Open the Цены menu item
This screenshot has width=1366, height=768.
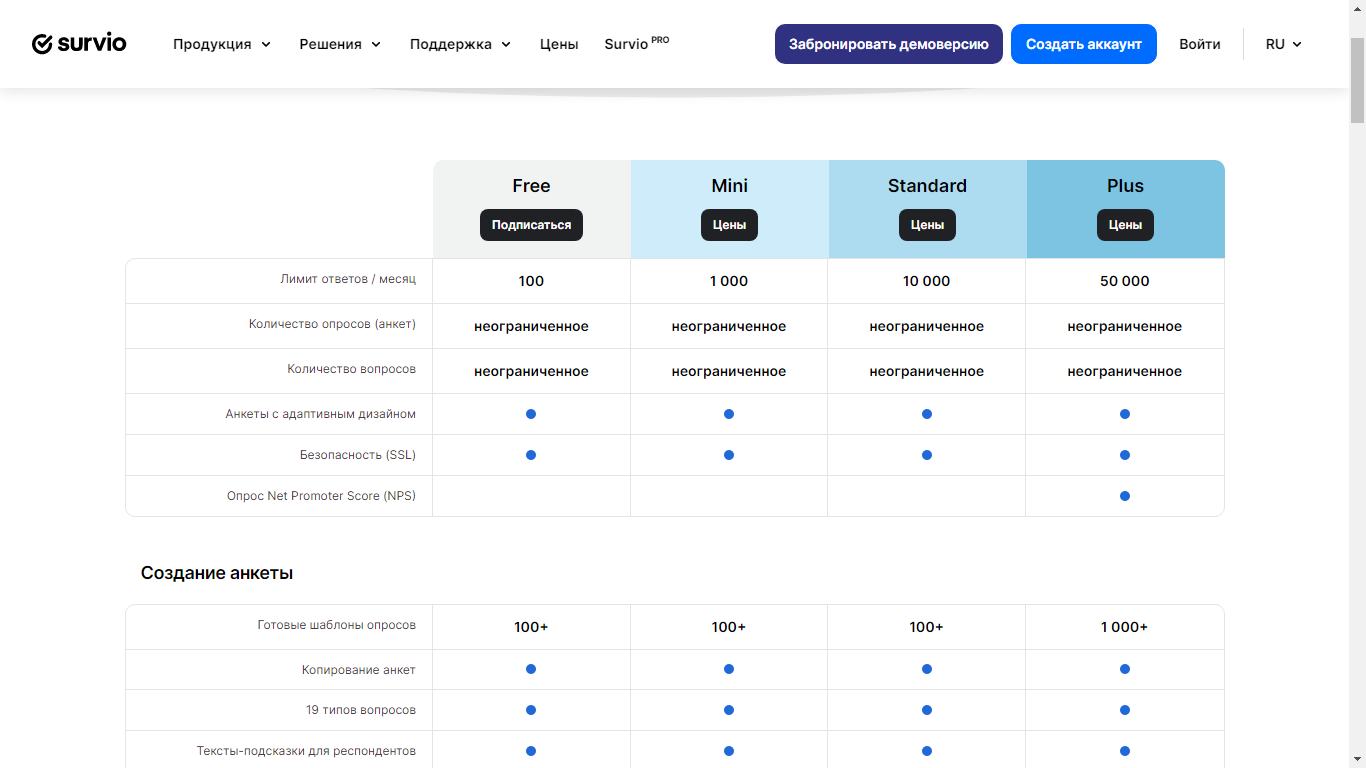(x=559, y=44)
